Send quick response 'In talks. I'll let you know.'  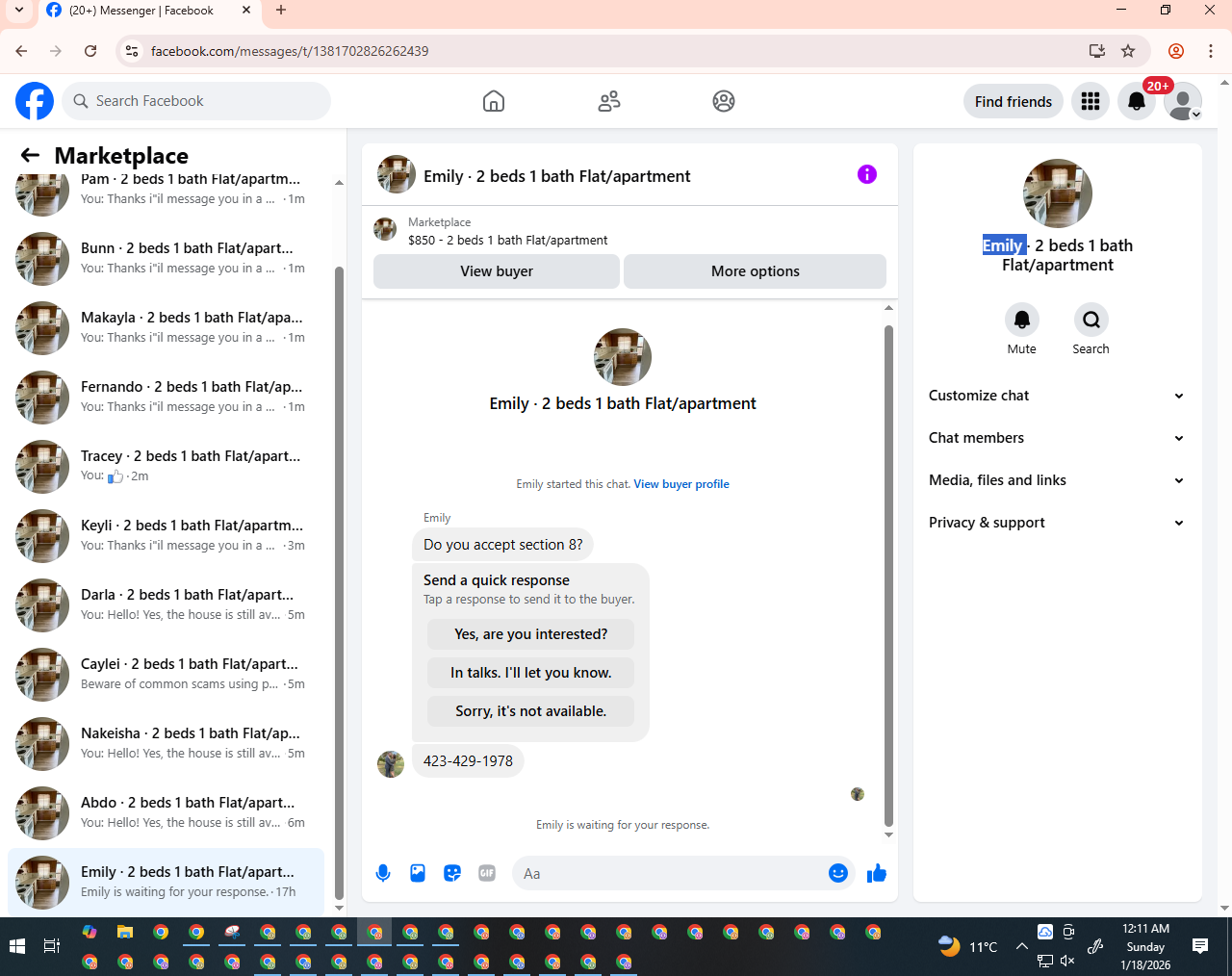pos(531,673)
